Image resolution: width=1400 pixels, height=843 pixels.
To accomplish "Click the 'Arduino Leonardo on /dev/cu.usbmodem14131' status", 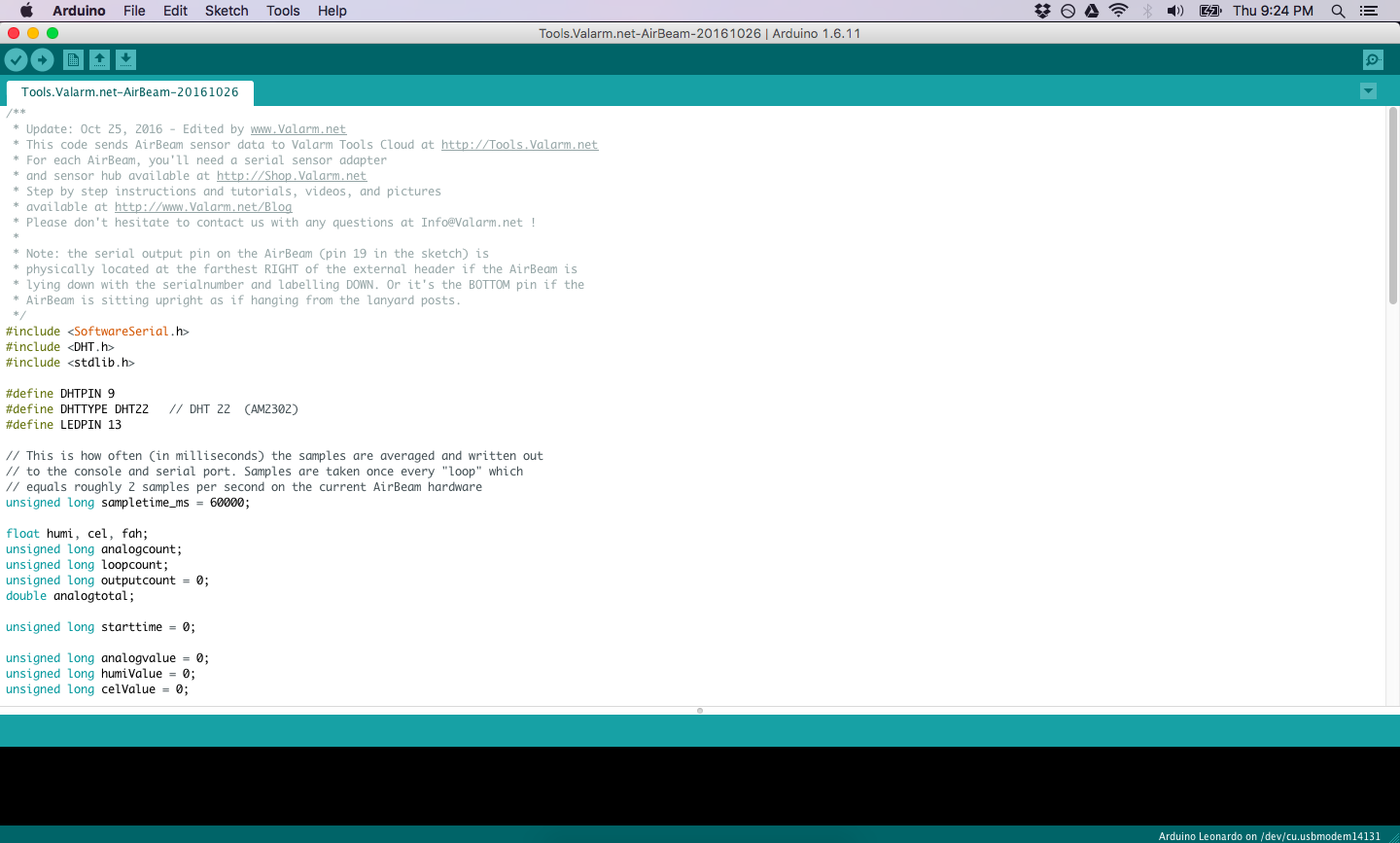I will [1269, 836].
